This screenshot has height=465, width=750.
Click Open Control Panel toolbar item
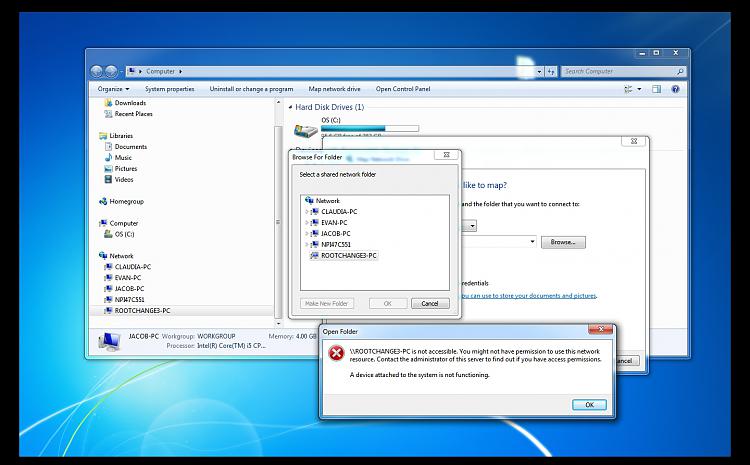pos(403,89)
